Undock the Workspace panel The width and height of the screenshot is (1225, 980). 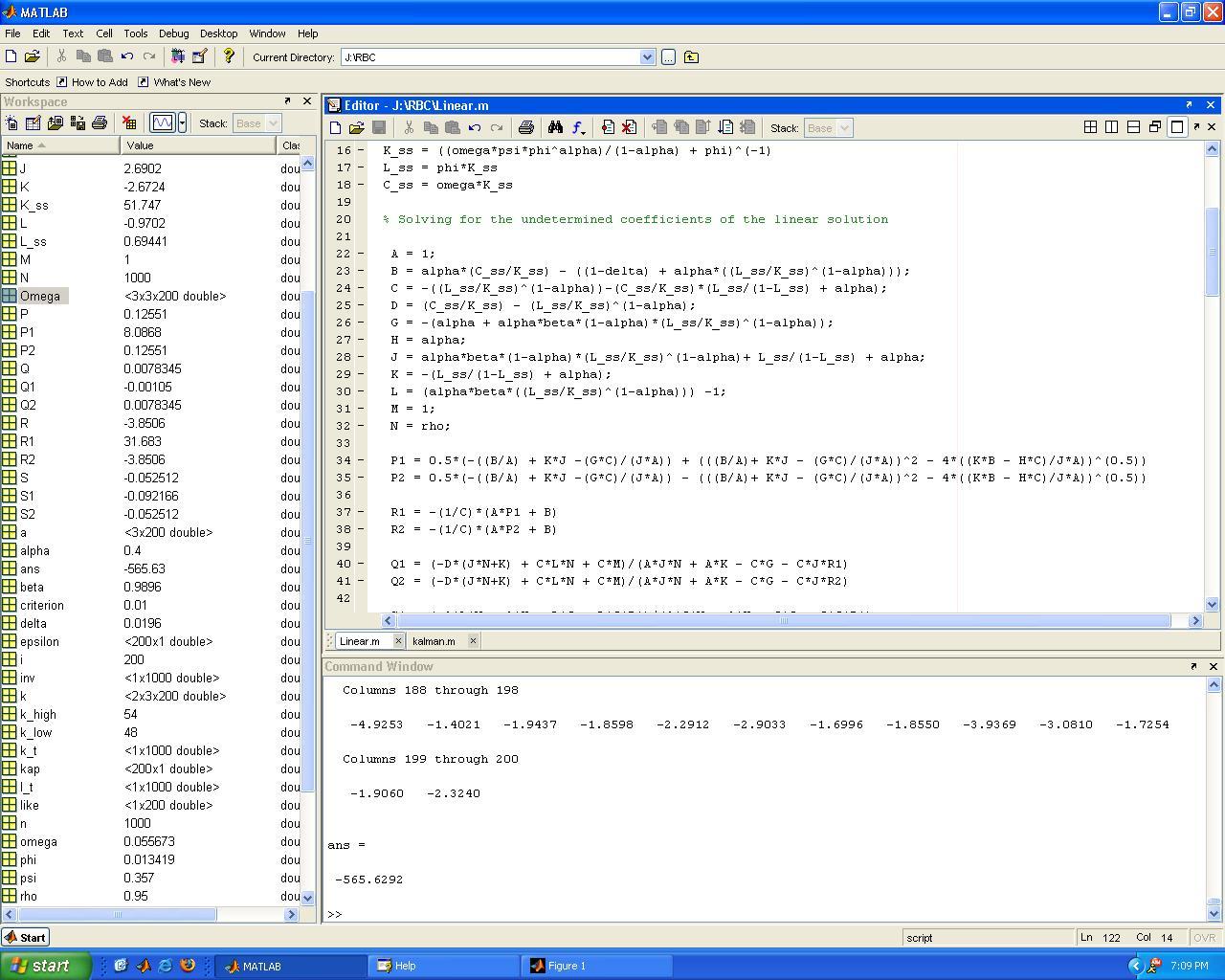pyautogui.click(x=287, y=100)
